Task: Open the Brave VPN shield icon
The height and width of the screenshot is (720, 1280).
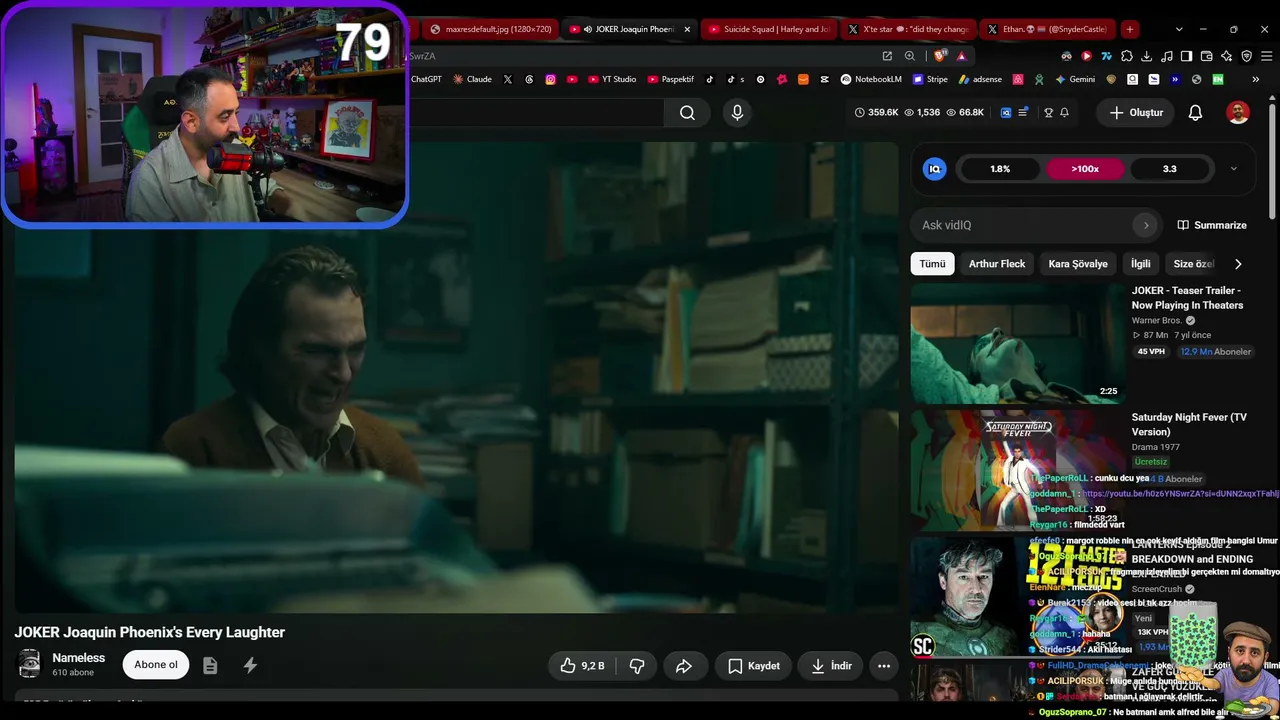Action: click(1247, 56)
